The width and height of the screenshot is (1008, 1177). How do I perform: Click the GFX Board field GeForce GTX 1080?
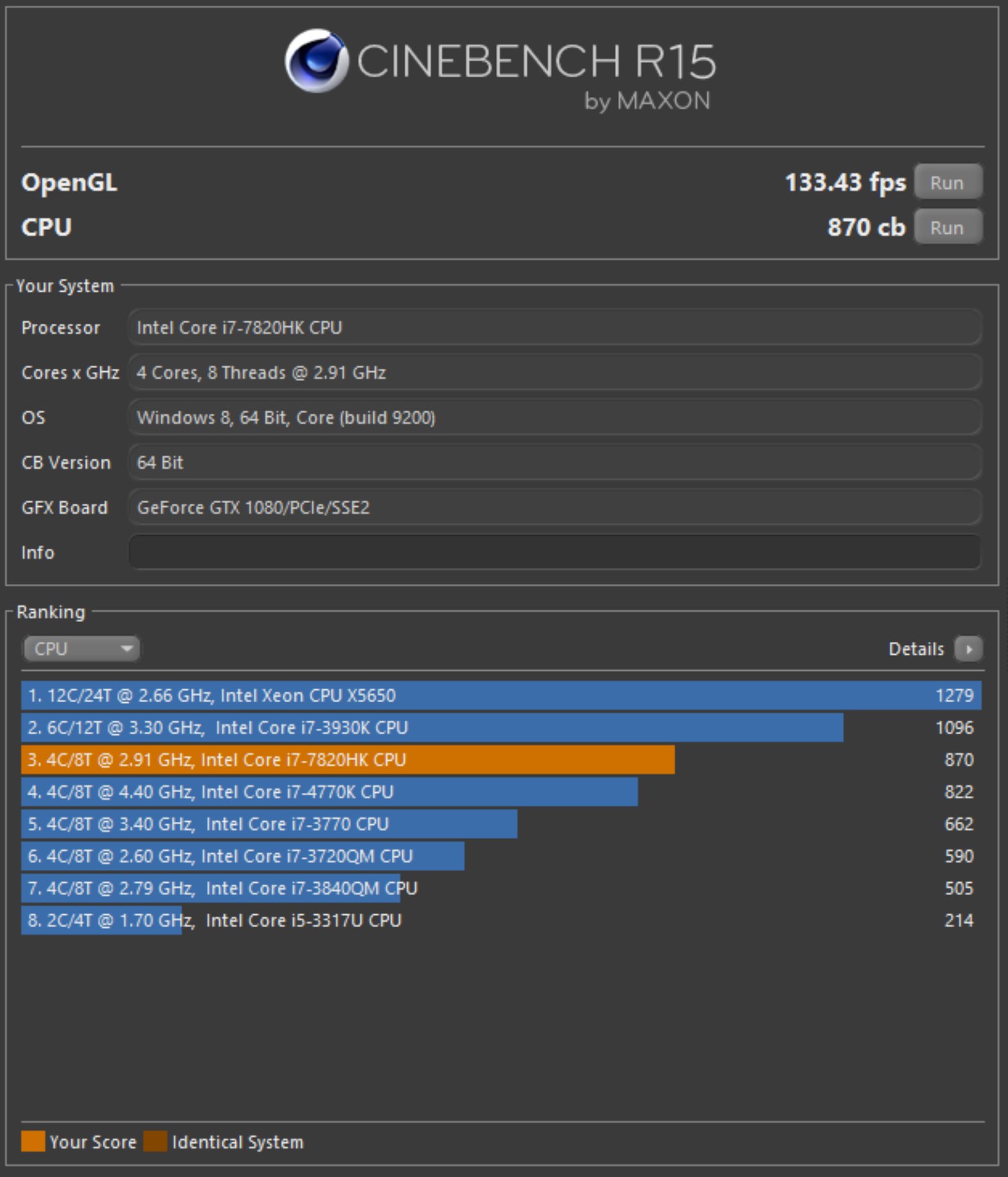point(554,508)
